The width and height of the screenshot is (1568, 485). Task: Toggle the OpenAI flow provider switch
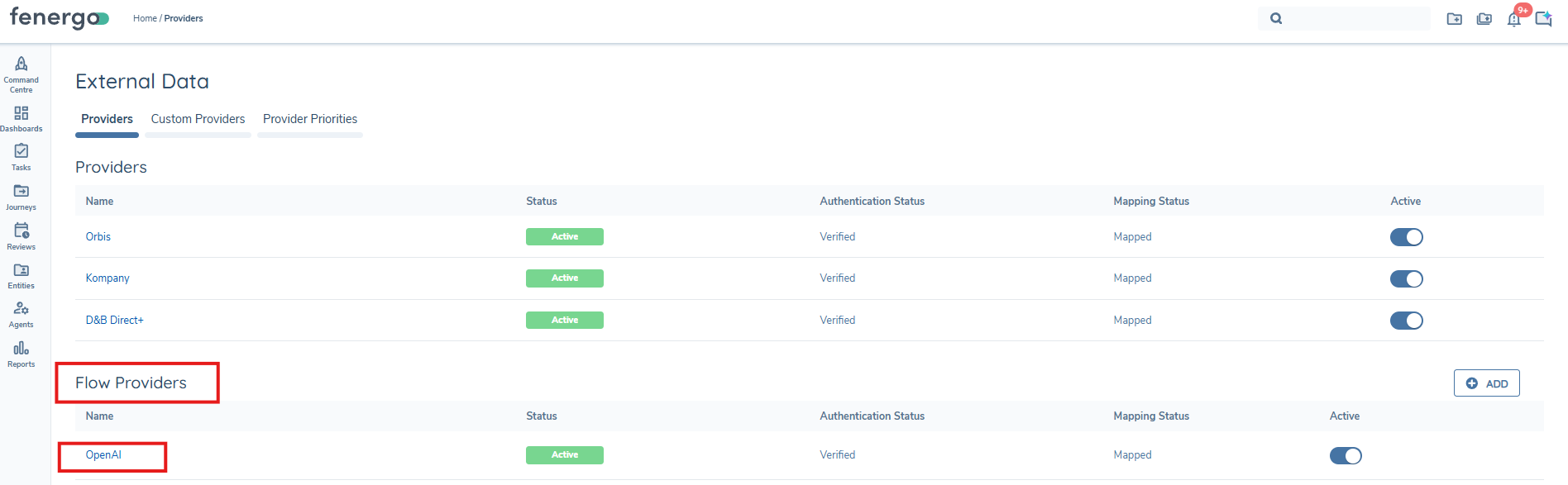click(1346, 455)
